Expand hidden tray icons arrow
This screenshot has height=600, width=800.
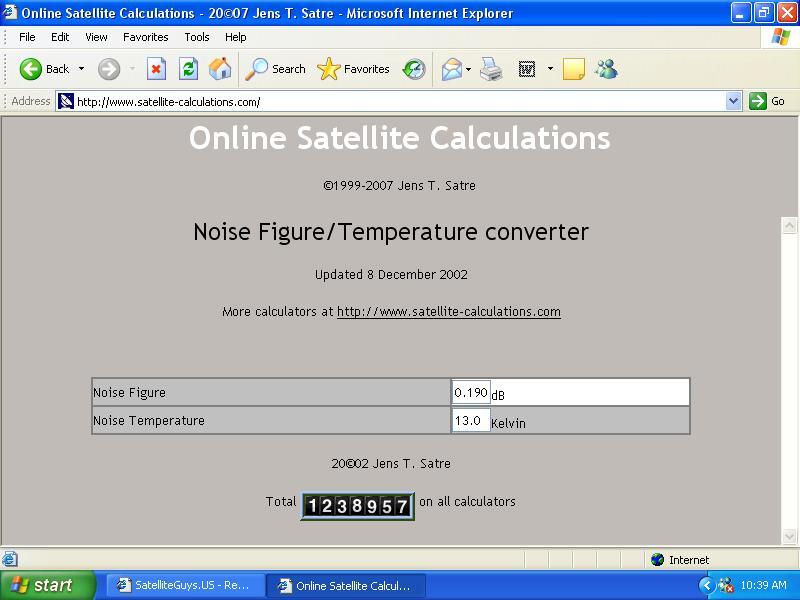[x=706, y=585]
